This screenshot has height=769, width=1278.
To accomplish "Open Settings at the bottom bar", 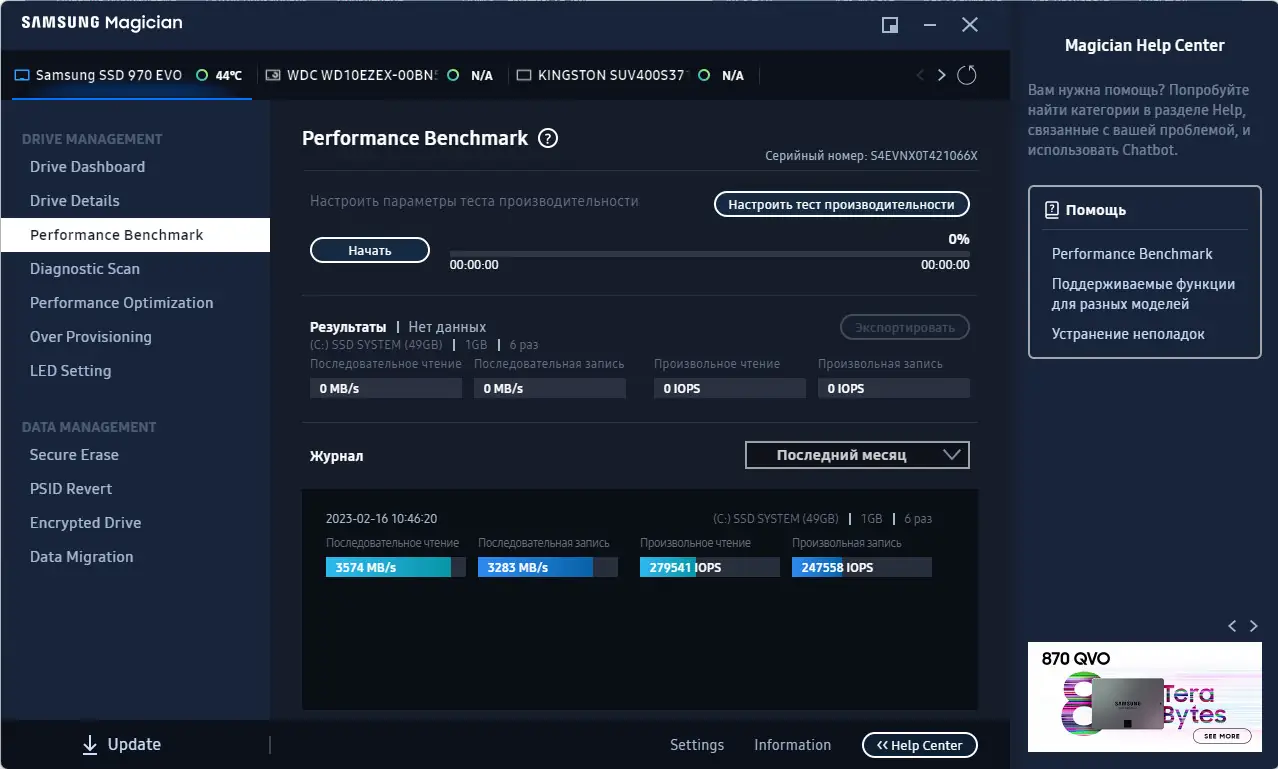I will (x=697, y=745).
